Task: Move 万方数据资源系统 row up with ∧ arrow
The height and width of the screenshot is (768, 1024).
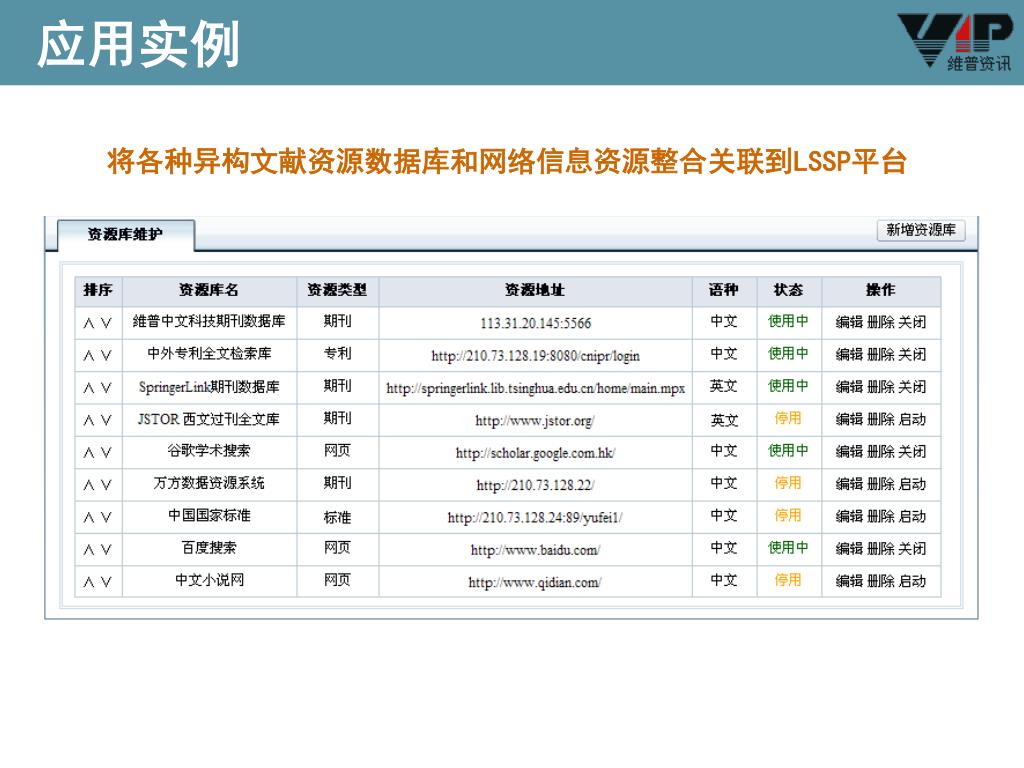Action: (89, 485)
